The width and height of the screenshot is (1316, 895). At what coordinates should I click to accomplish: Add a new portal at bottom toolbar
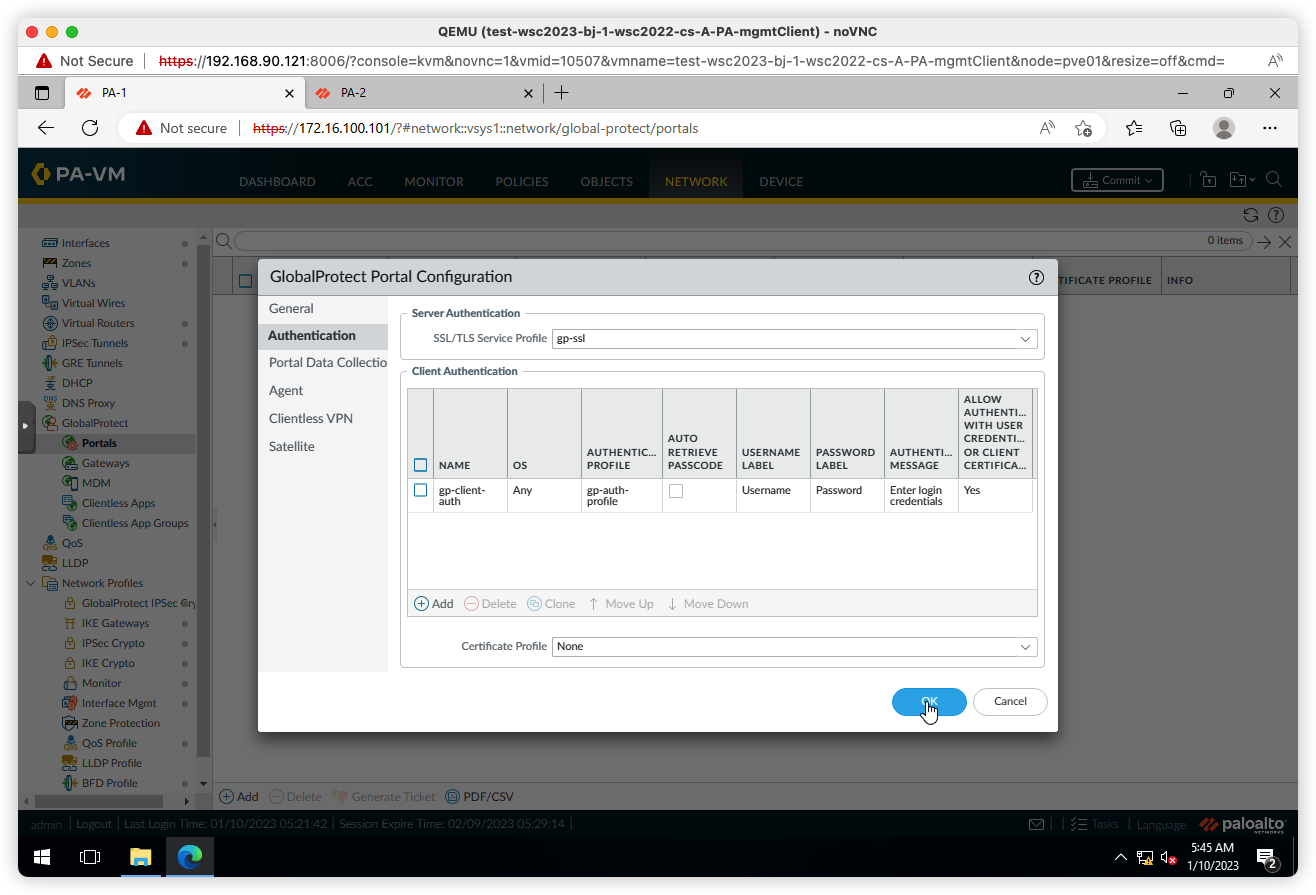[239, 797]
